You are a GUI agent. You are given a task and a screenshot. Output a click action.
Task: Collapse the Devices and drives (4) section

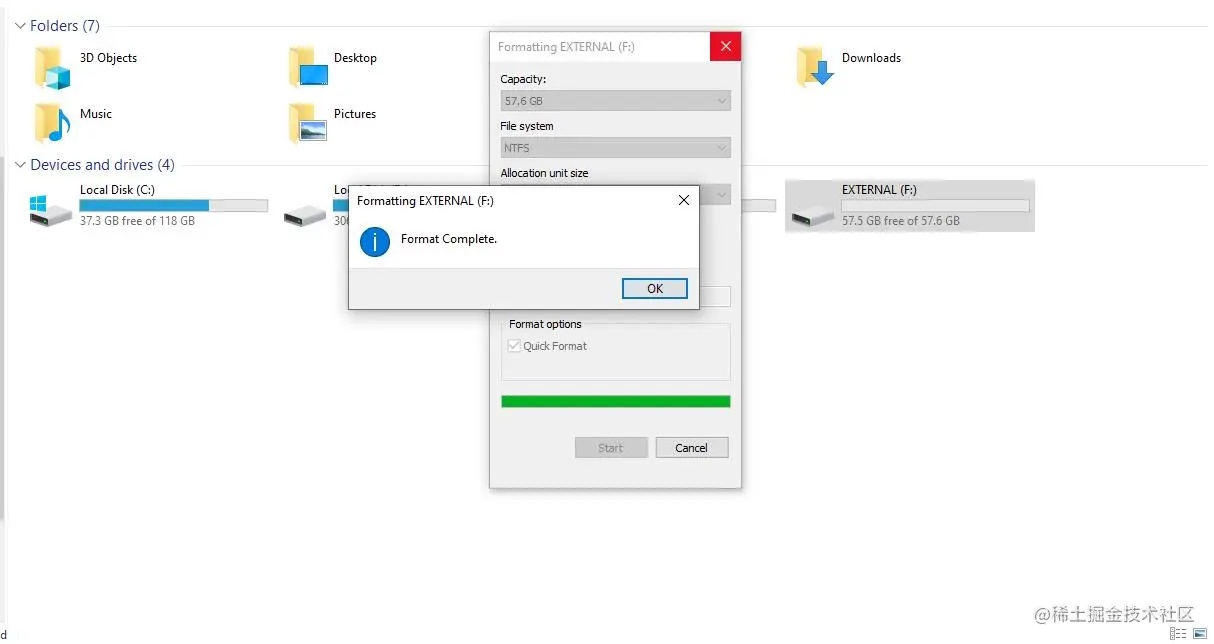[x=20, y=165]
